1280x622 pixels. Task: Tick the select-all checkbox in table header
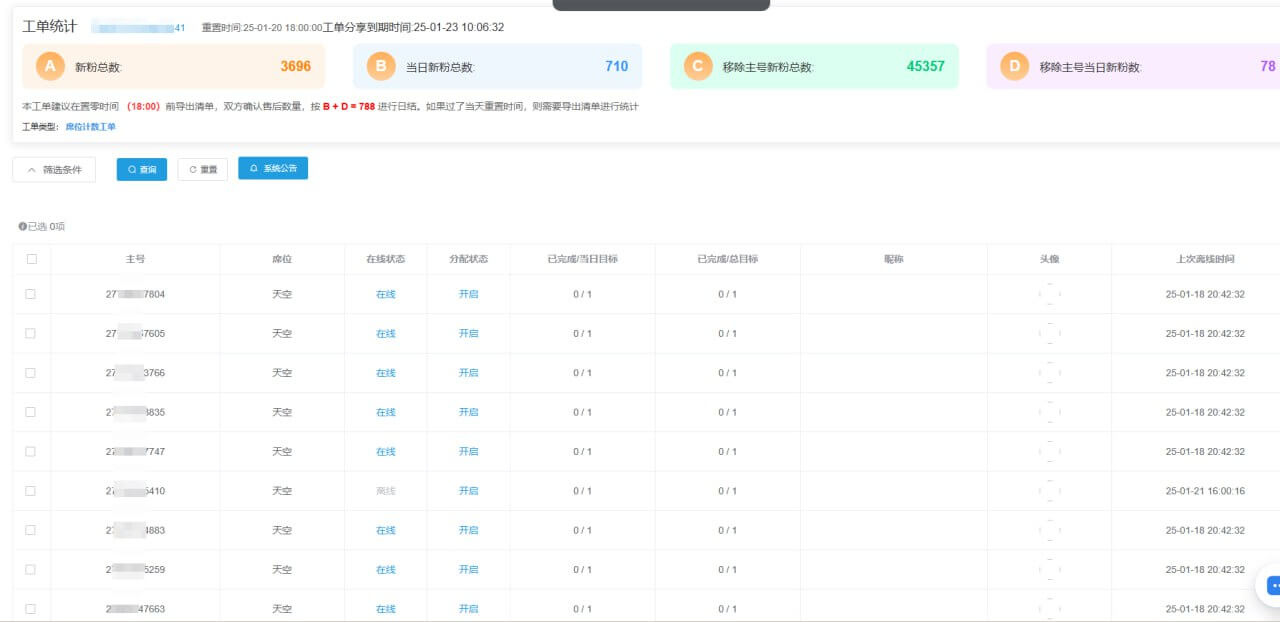point(32,259)
